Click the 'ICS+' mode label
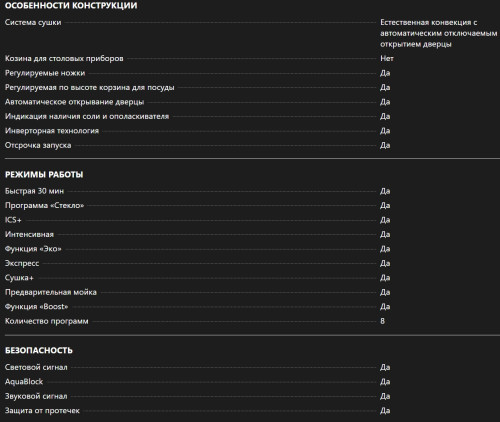This screenshot has height=422, width=500. coord(13,220)
